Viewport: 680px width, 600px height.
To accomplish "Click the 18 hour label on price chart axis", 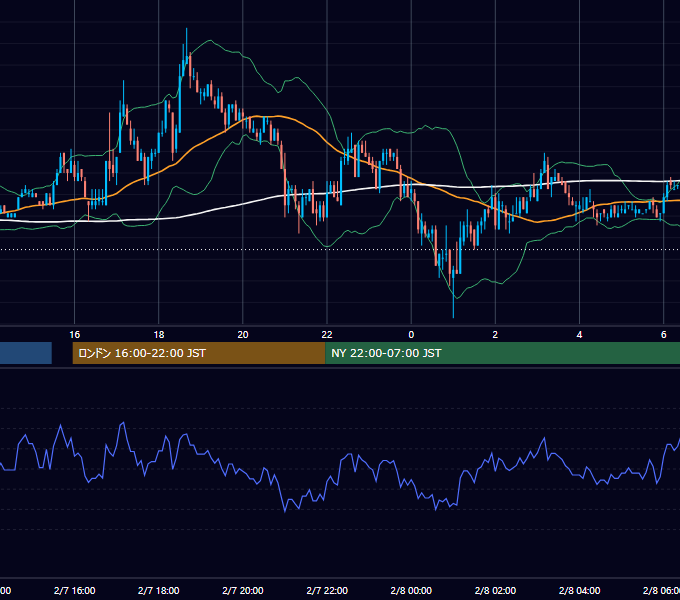I will (159, 335).
